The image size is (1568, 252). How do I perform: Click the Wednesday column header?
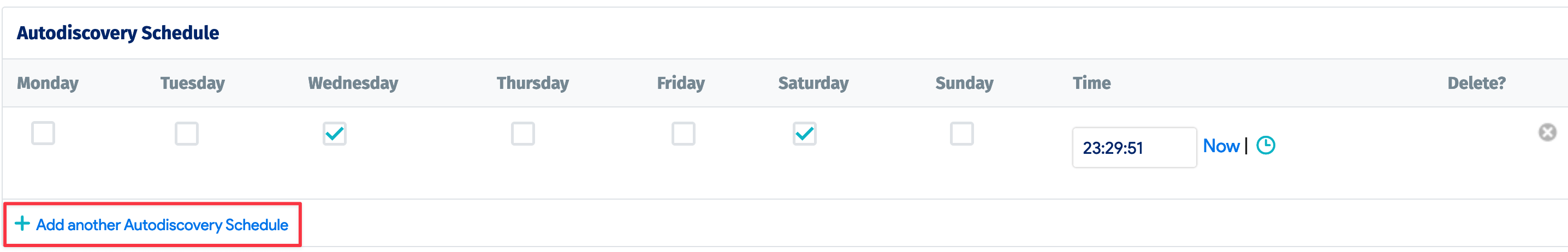click(x=353, y=83)
